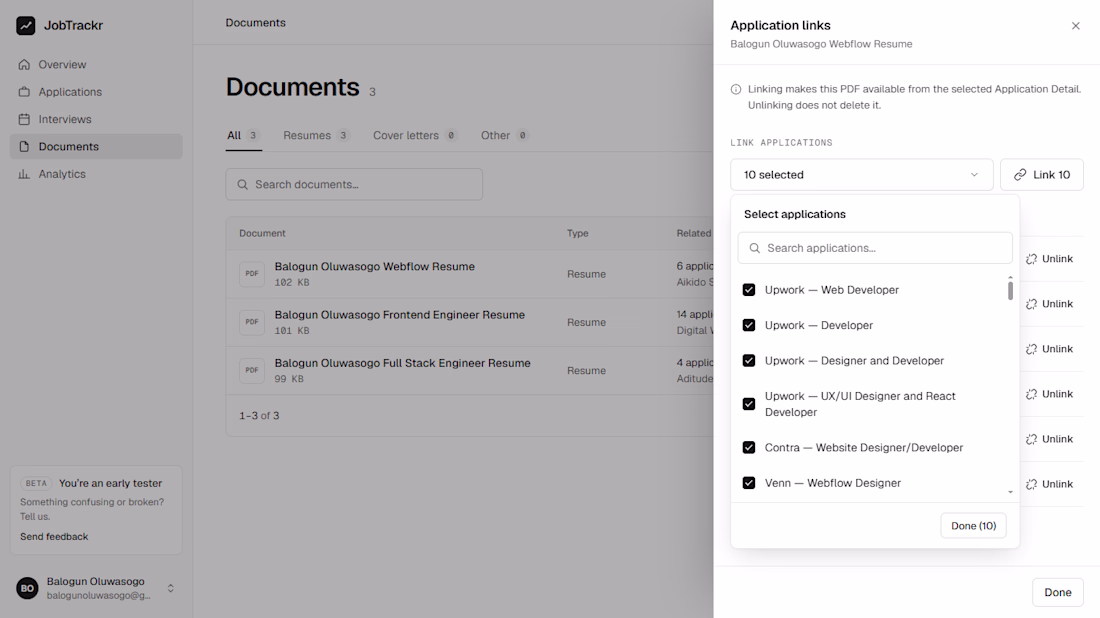Uncheck Contra — Website Designer/Developer
Image resolution: width=1100 pixels, height=618 pixels.
749,448
